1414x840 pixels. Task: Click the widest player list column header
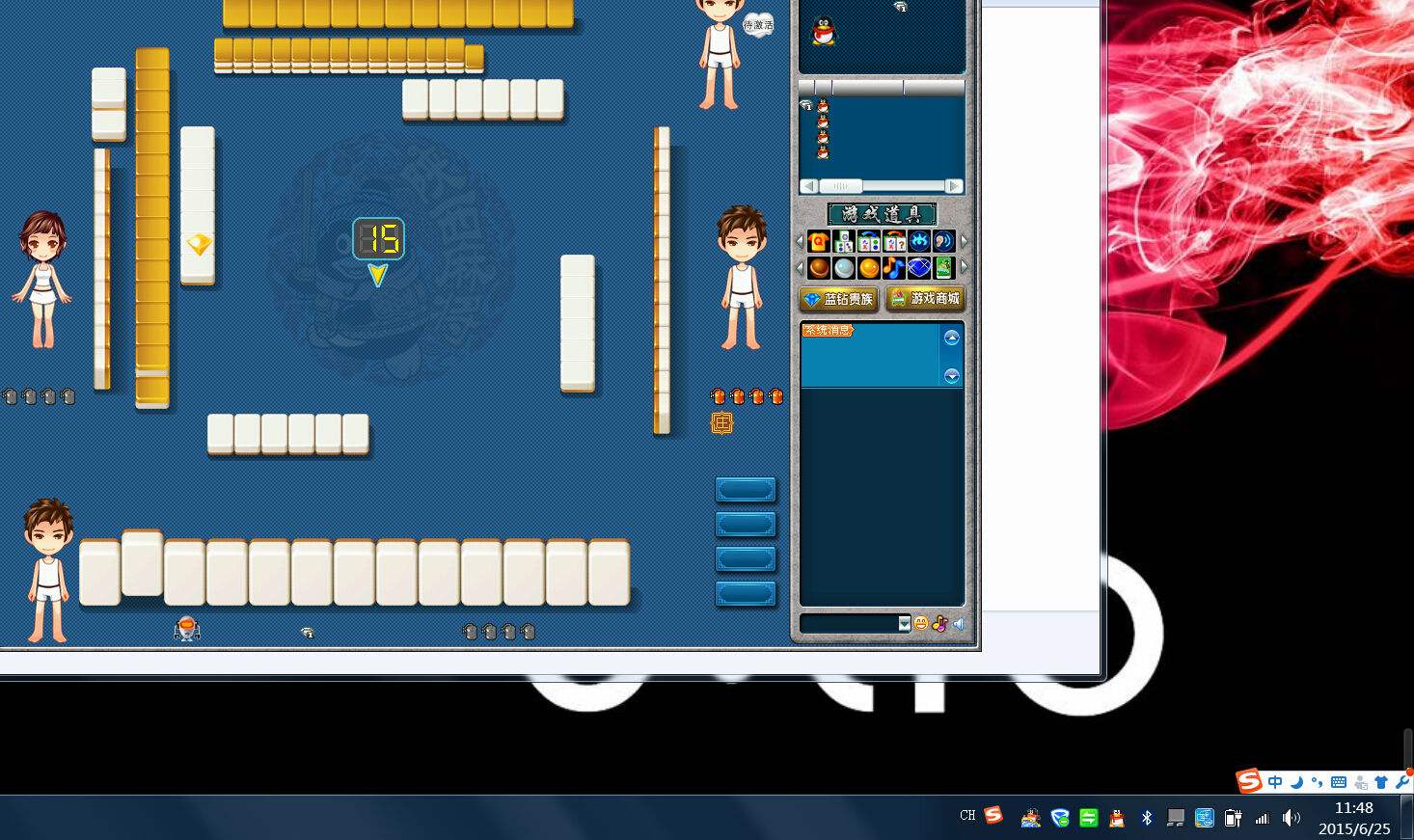[x=867, y=88]
